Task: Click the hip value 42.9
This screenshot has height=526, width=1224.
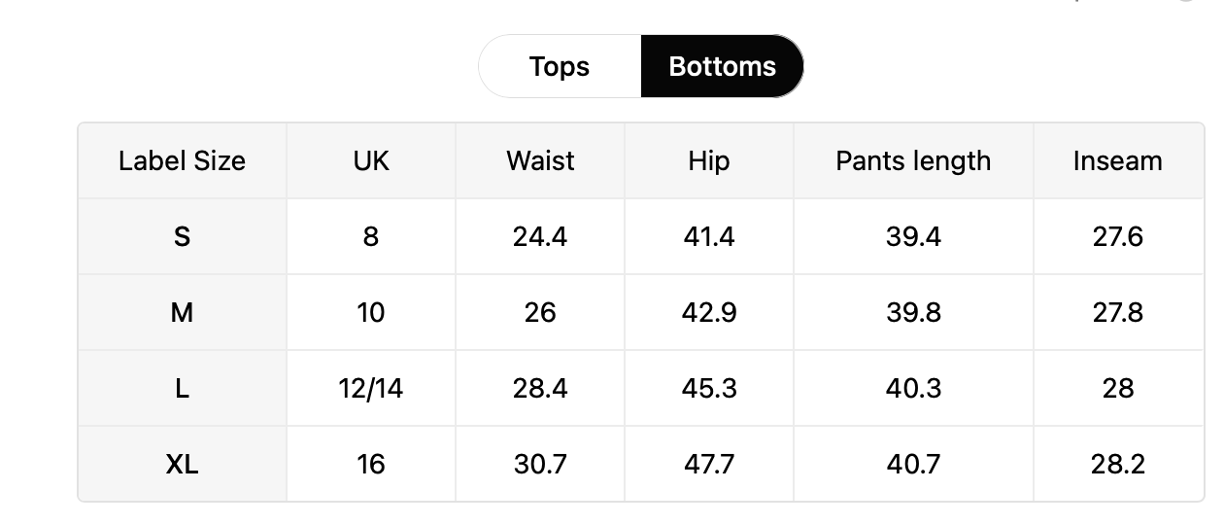Action: 709,313
